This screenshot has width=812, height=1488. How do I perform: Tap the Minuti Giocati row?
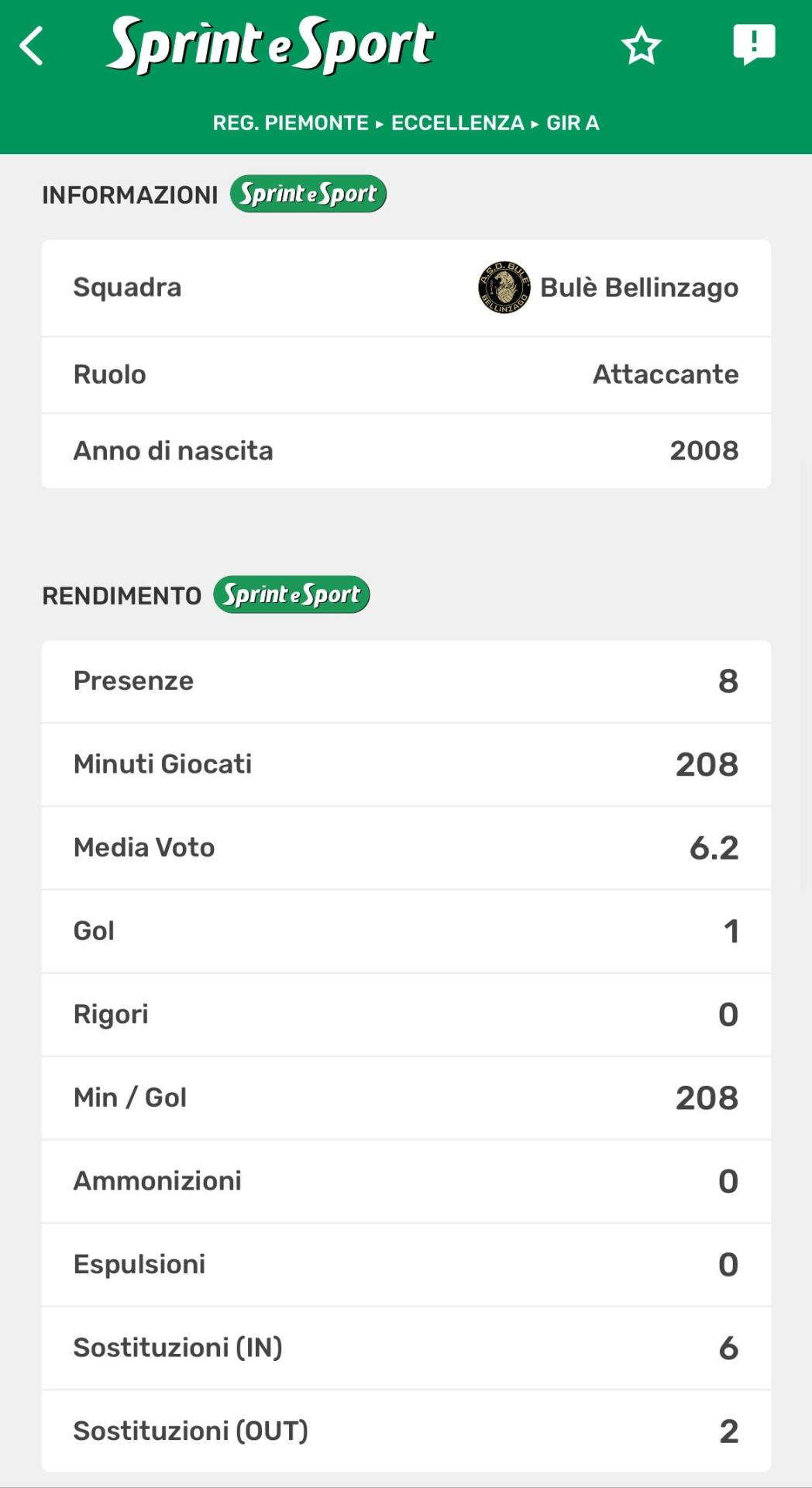pyautogui.click(x=406, y=765)
